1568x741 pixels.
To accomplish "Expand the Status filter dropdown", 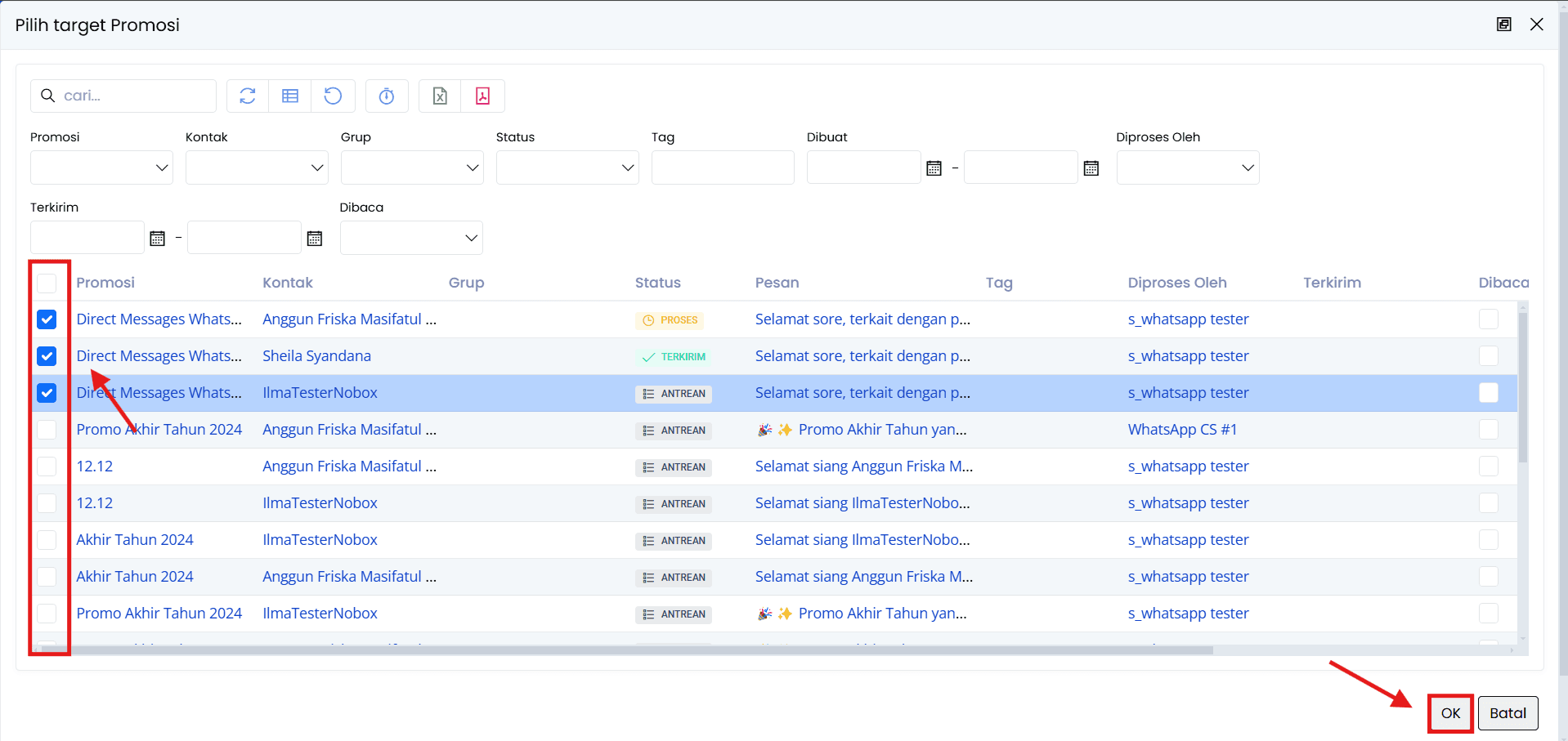I will coord(567,167).
